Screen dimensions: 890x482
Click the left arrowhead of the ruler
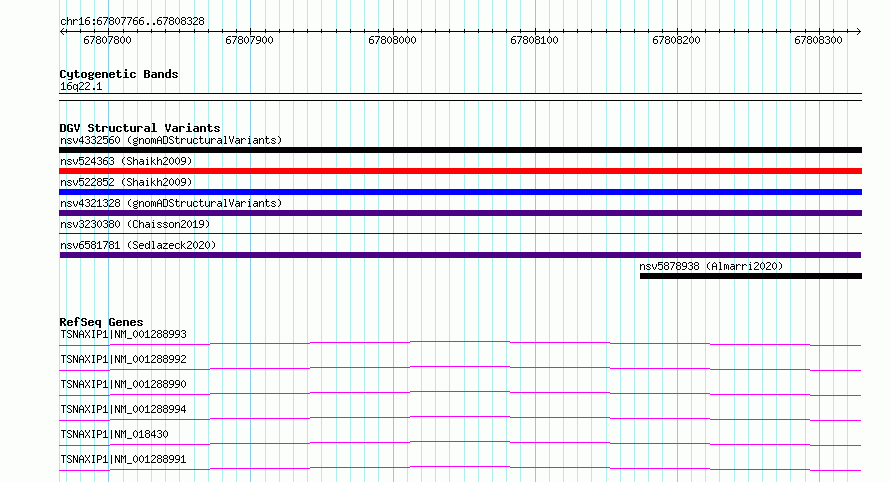(x=62, y=32)
